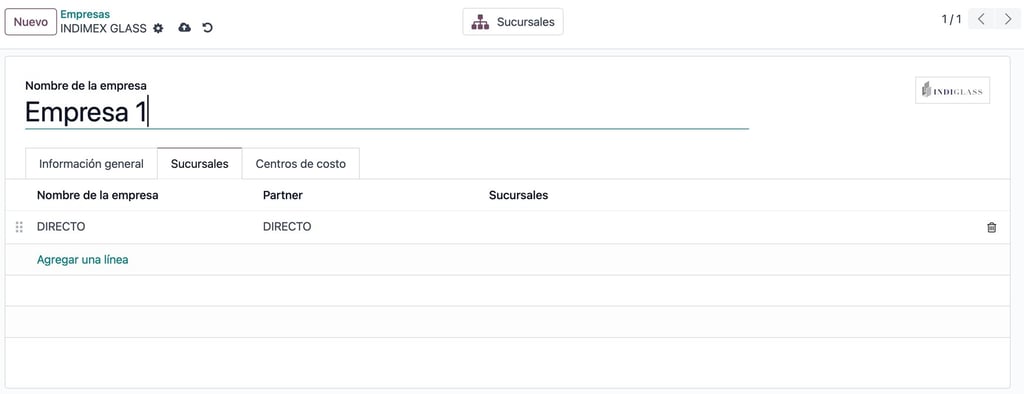Click the Indiglass company logo image

coord(952,90)
